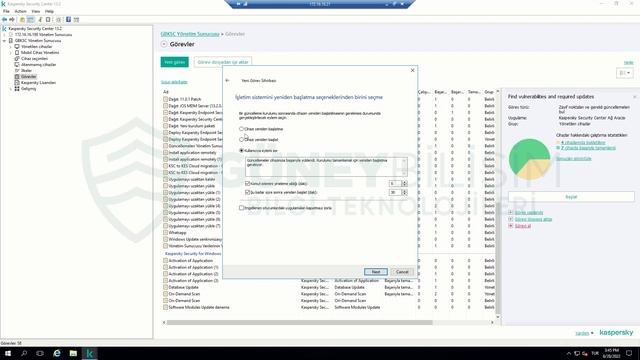640x360 pixels.
Task: Expand the Gelişmiş tree node
Action: pyautogui.click(x=11, y=89)
